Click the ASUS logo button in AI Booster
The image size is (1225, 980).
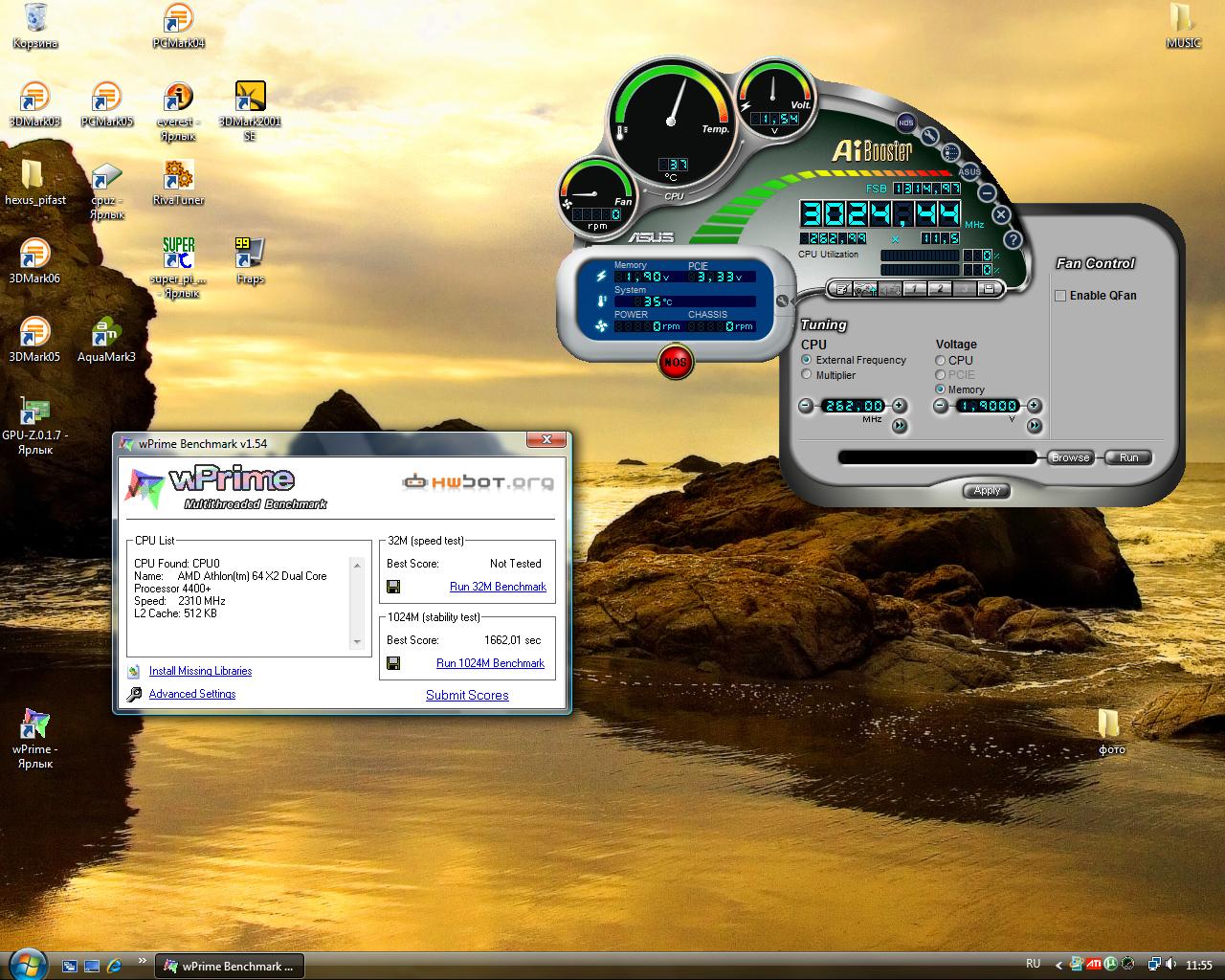tap(969, 172)
